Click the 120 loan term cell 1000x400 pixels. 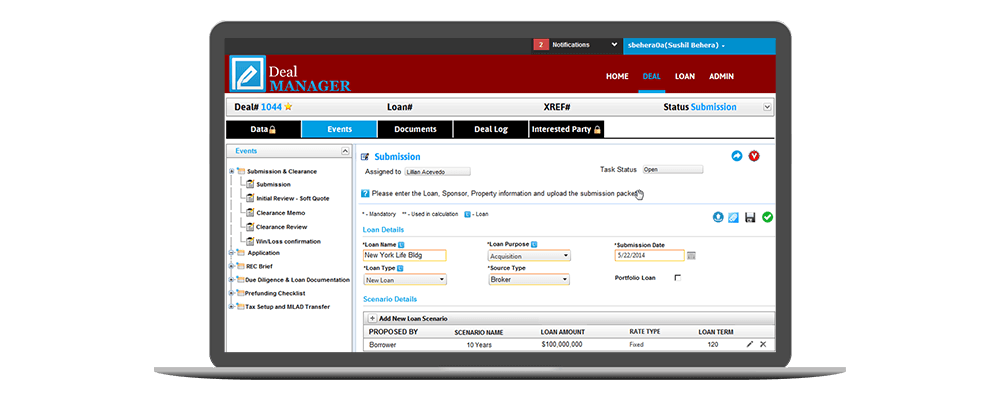click(713, 344)
